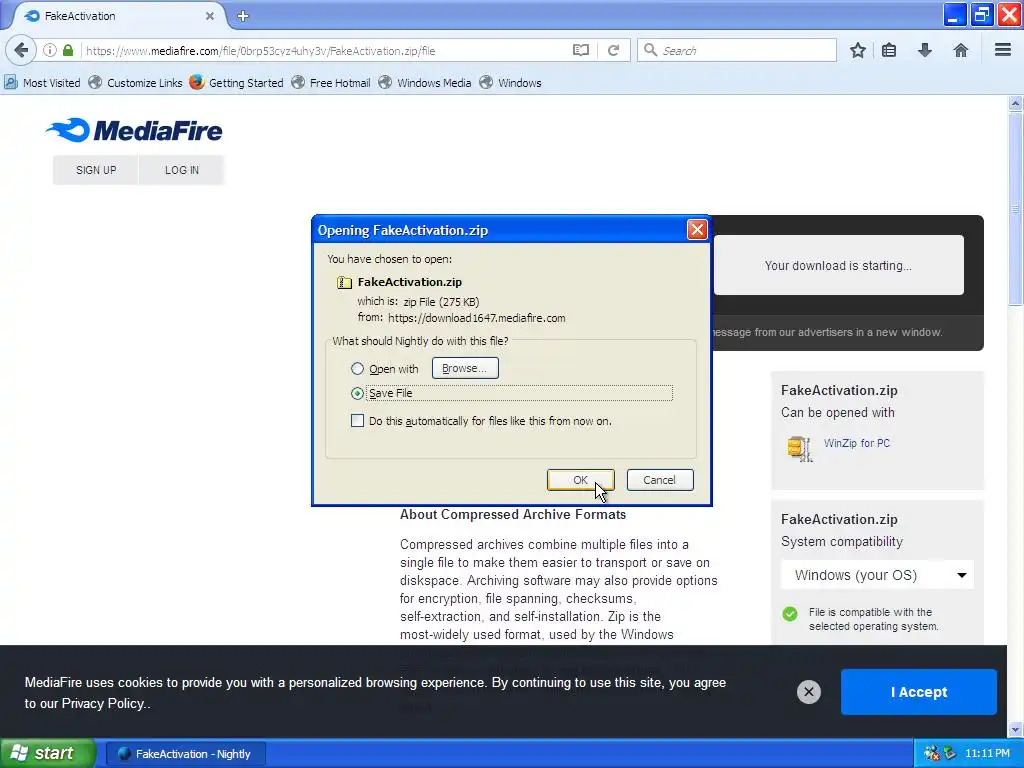Screen dimensions: 1024x768
Task: Bookmark this page with star icon
Action: tap(857, 50)
